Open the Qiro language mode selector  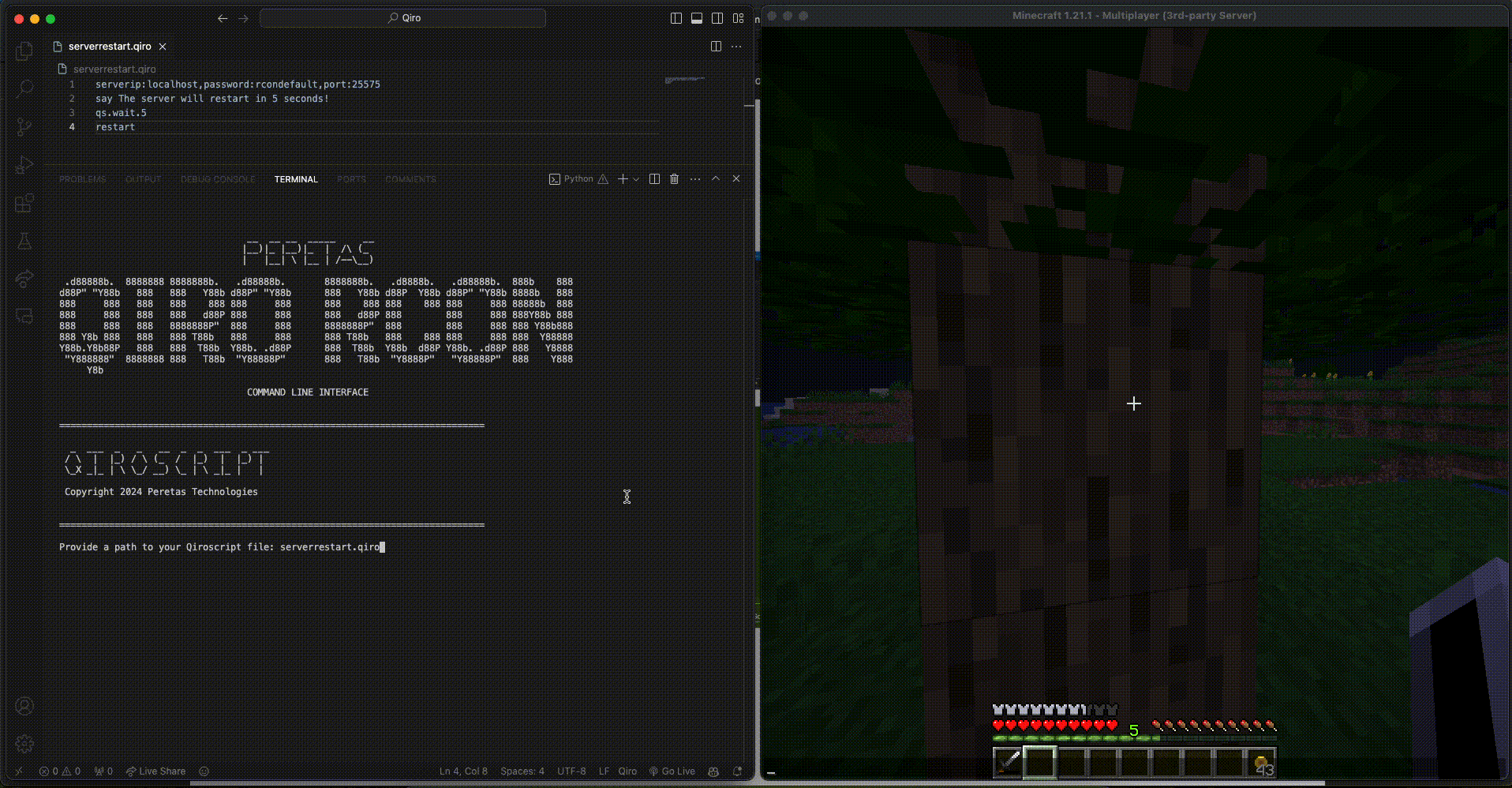[x=627, y=771]
